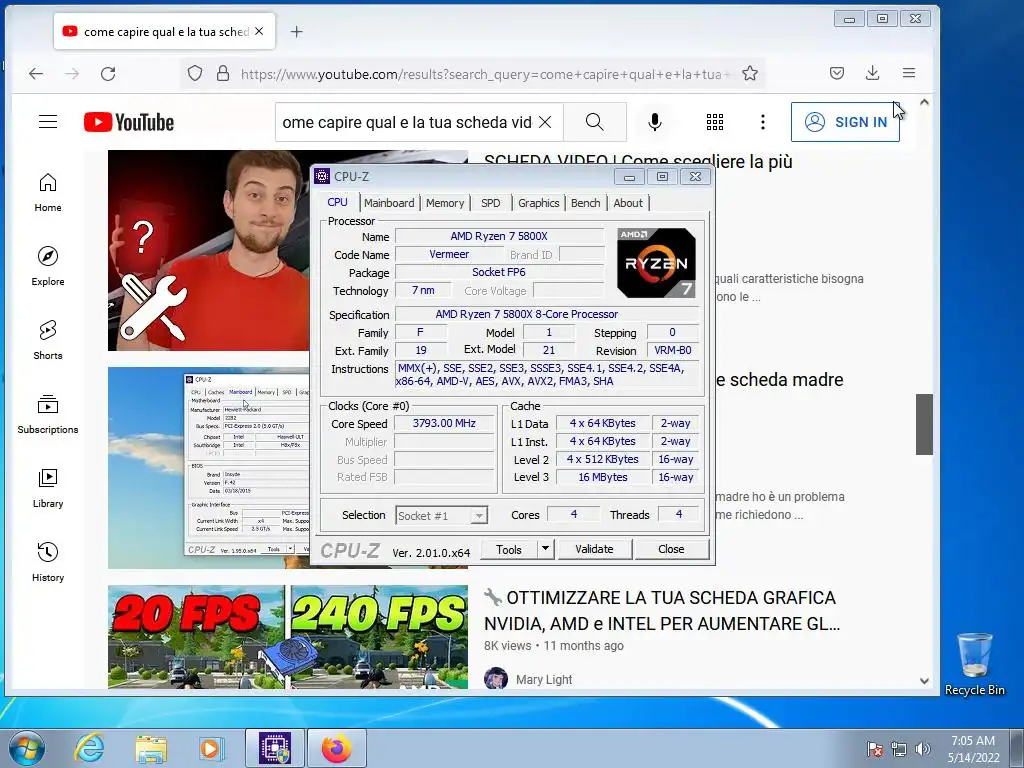Viewport: 1024px width, 768px height.
Task: Click the Close button in CPU-Z
Action: point(671,549)
